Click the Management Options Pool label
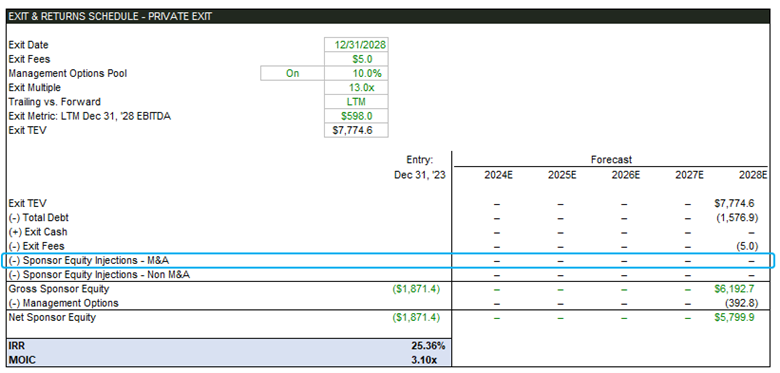The width and height of the screenshot is (780, 373). 68,74
